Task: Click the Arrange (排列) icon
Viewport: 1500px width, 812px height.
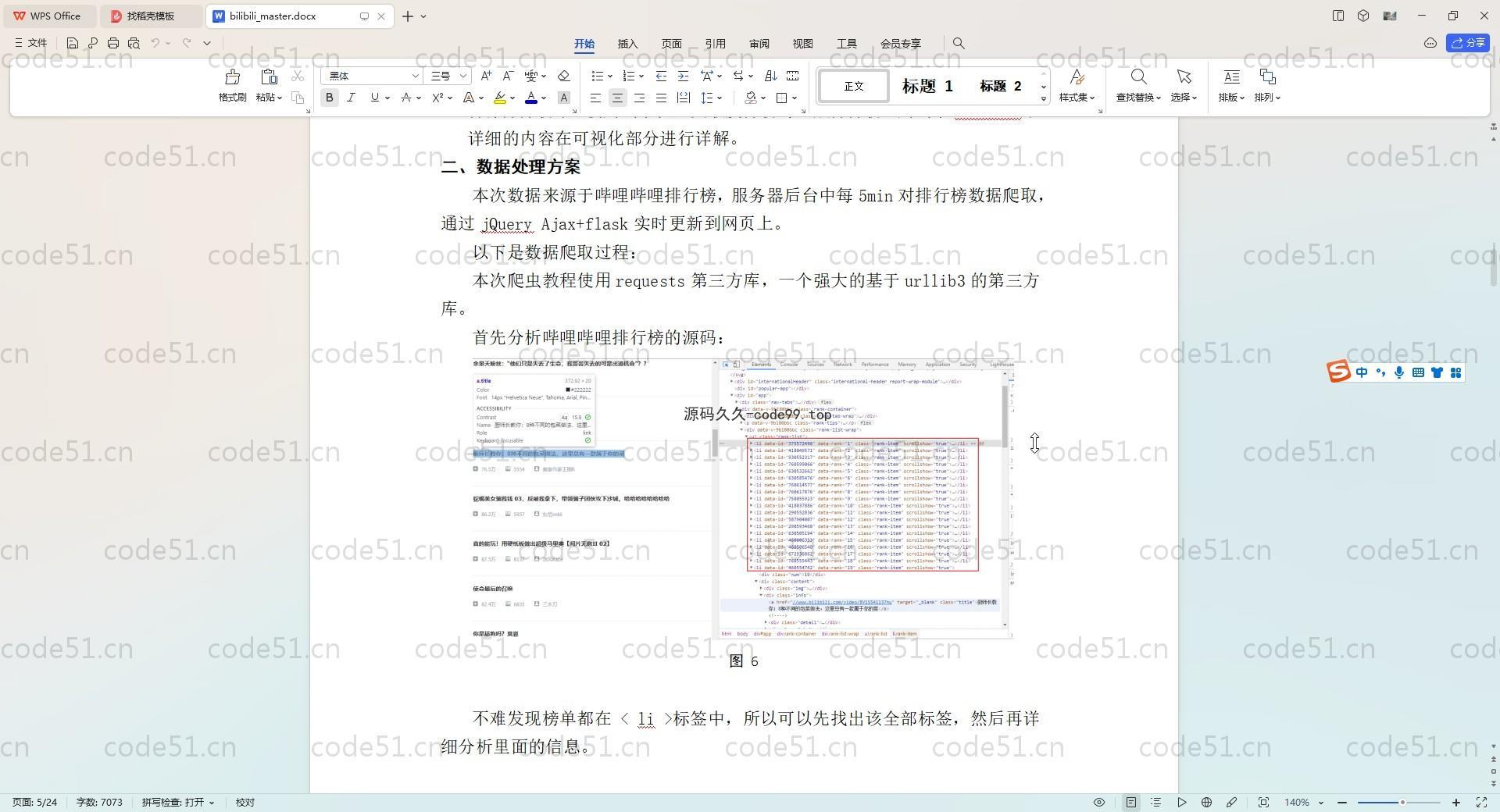Action: tap(1267, 77)
